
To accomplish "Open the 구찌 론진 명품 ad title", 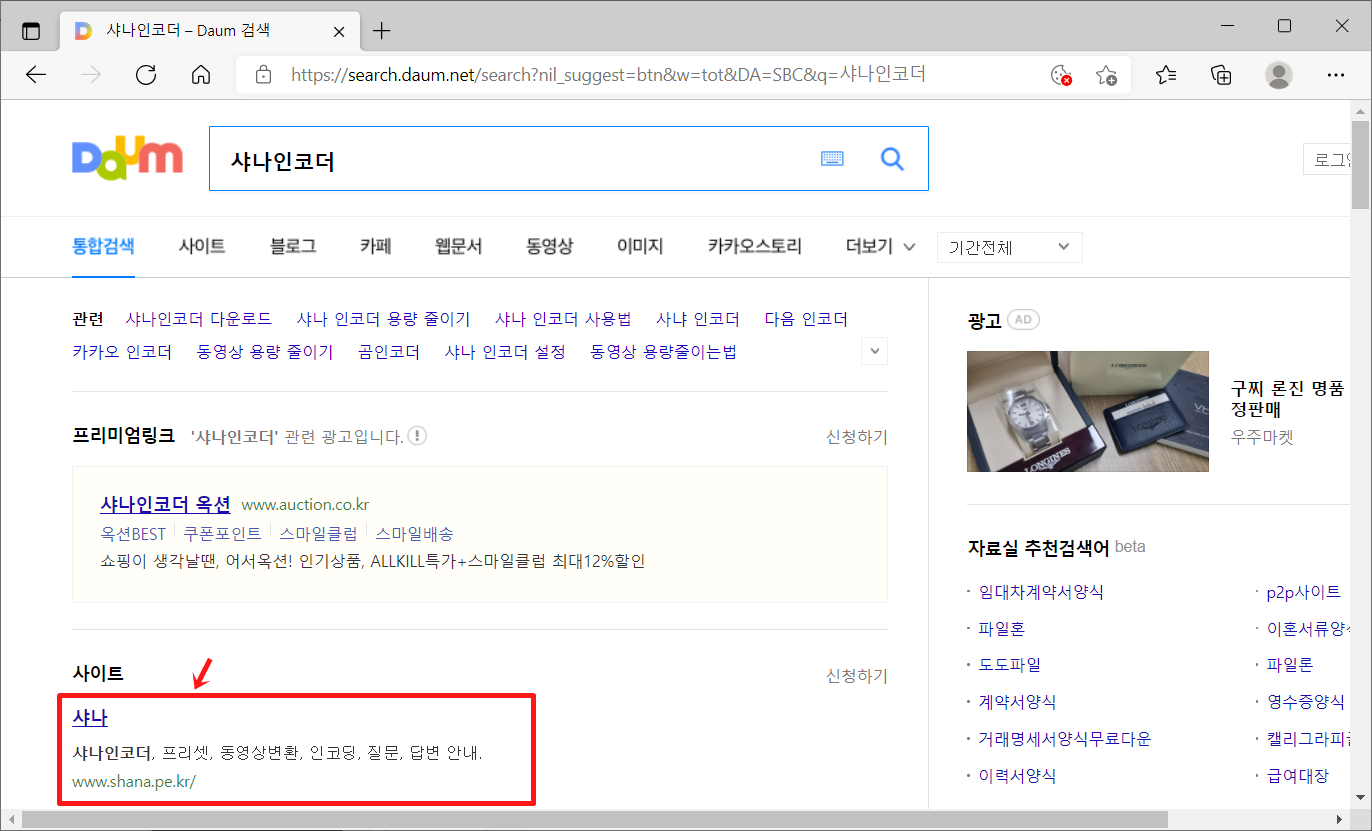I will (x=1288, y=399).
